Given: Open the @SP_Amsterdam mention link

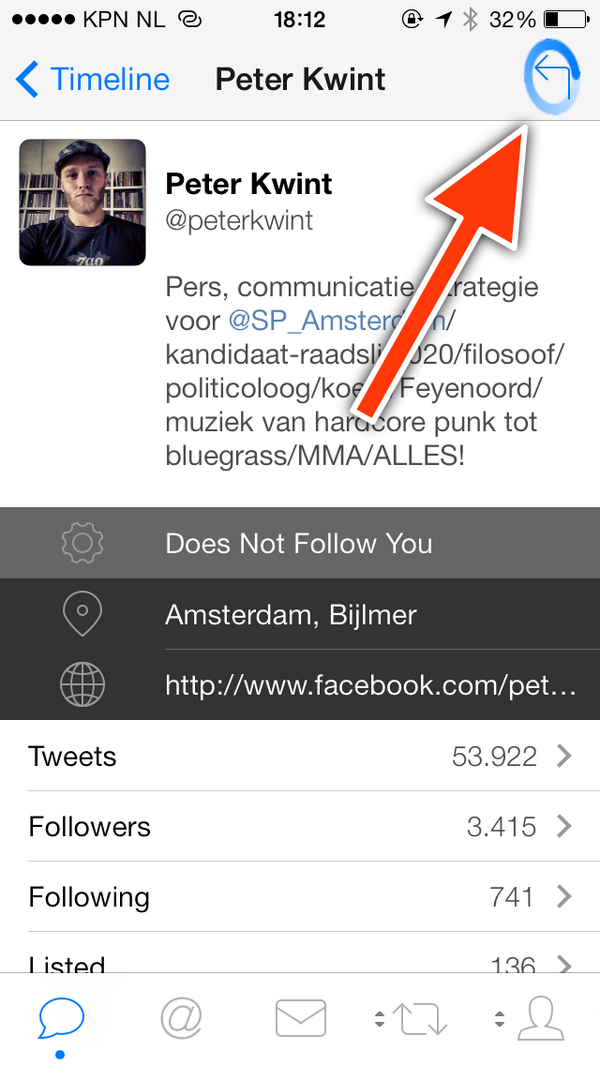Looking at the screenshot, I should (x=337, y=321).
